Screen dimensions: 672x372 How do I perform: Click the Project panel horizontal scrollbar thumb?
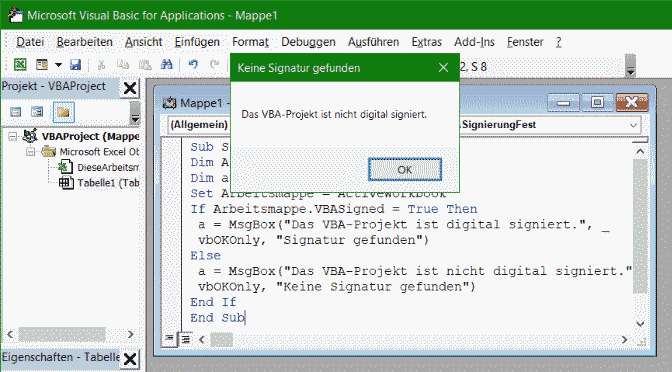point(62,334)
